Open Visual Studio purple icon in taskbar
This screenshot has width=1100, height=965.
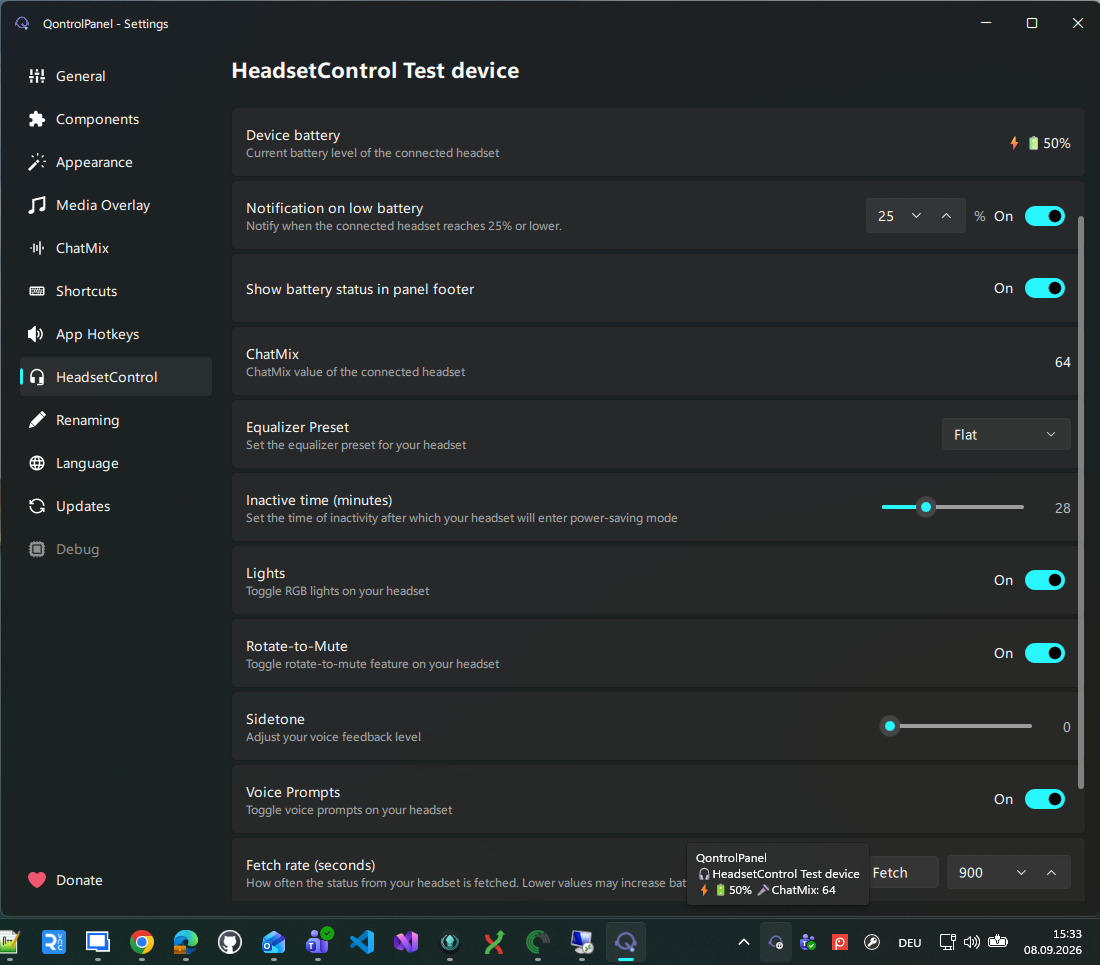406,942
